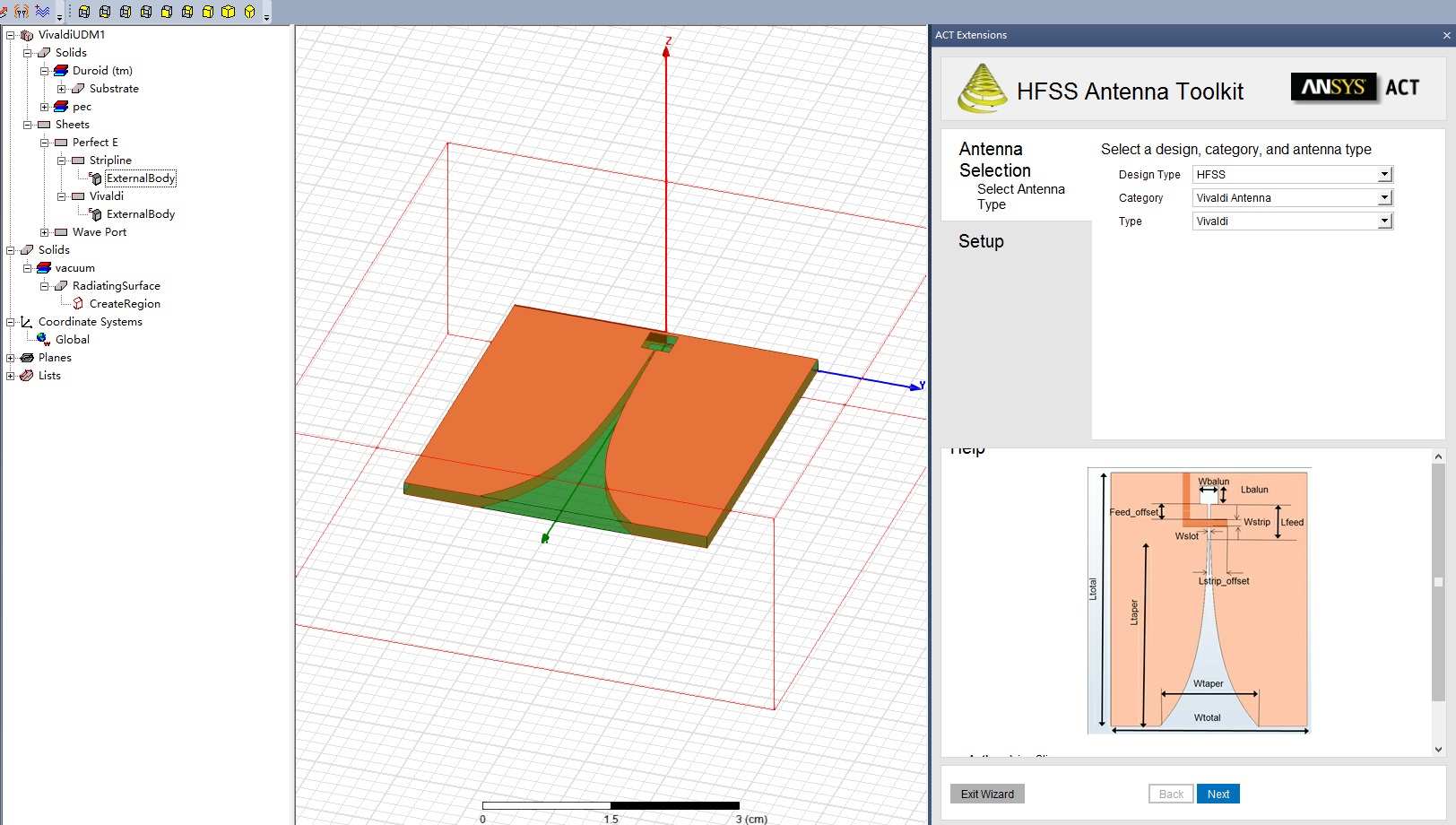Viewport: 1456px width, 825px height.
Task: Expand the Planes tree node
Action: [10, 358]
